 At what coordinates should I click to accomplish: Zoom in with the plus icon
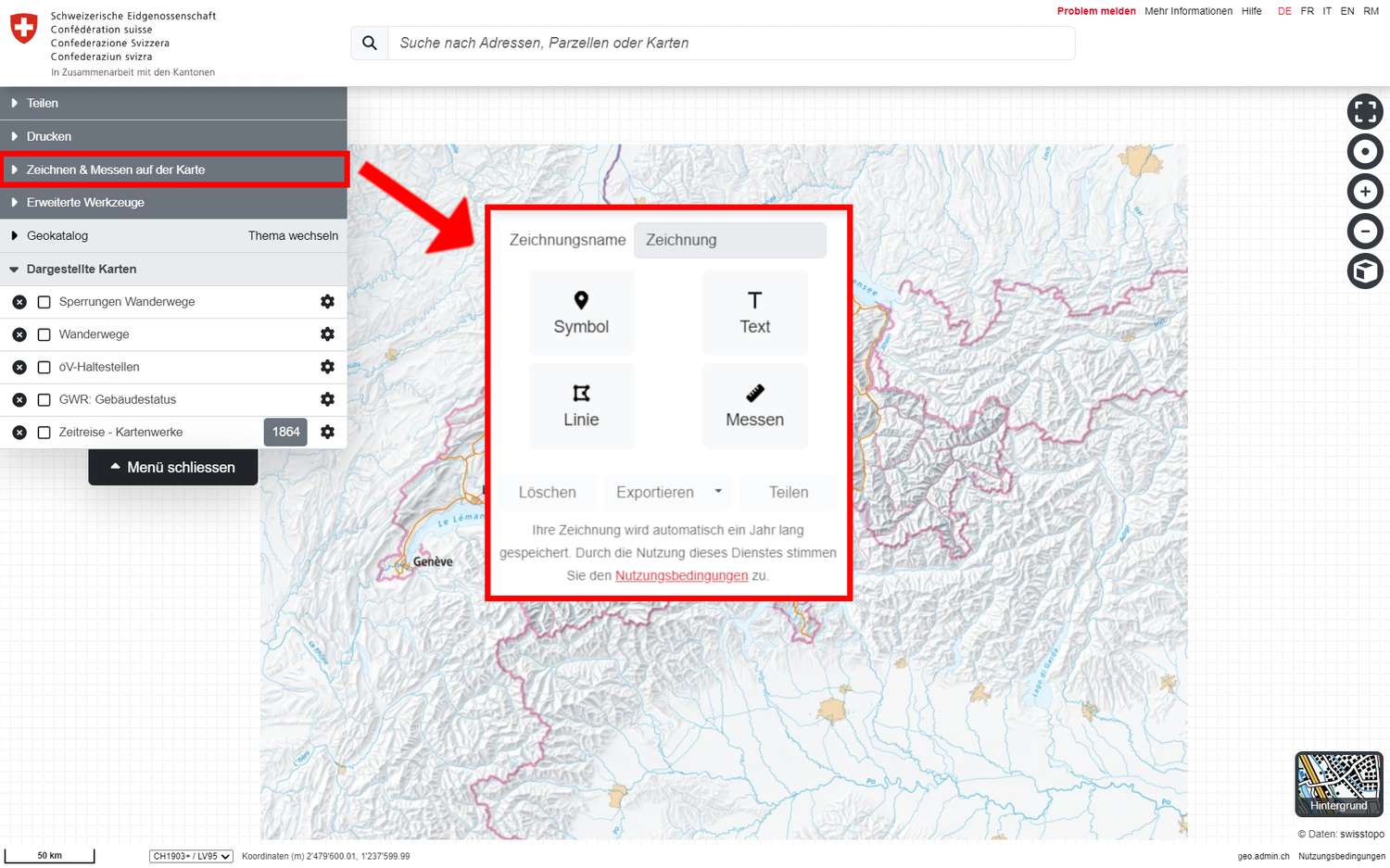point(1364,192)
